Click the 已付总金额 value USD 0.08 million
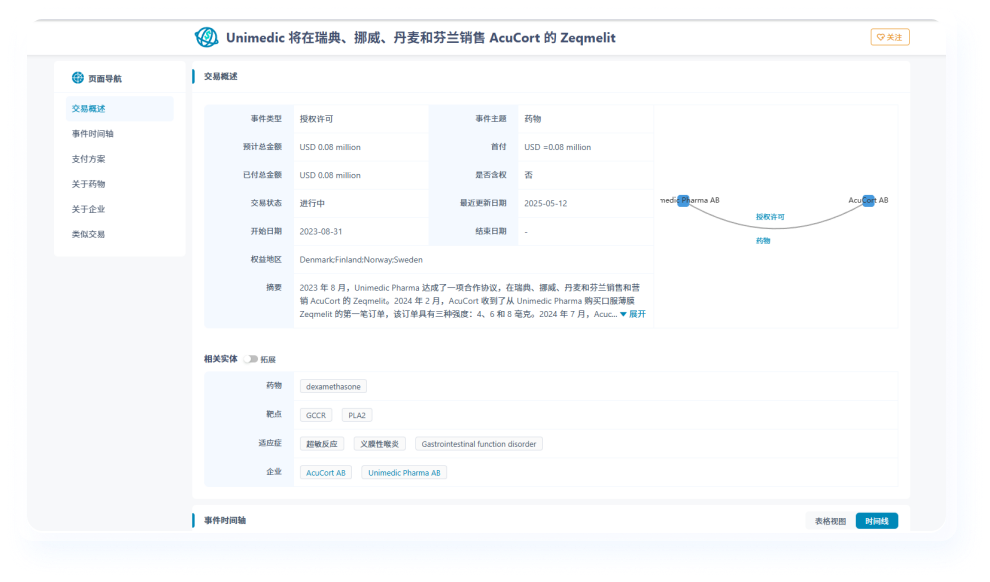 pyautogui.click(x=330, y=175)
